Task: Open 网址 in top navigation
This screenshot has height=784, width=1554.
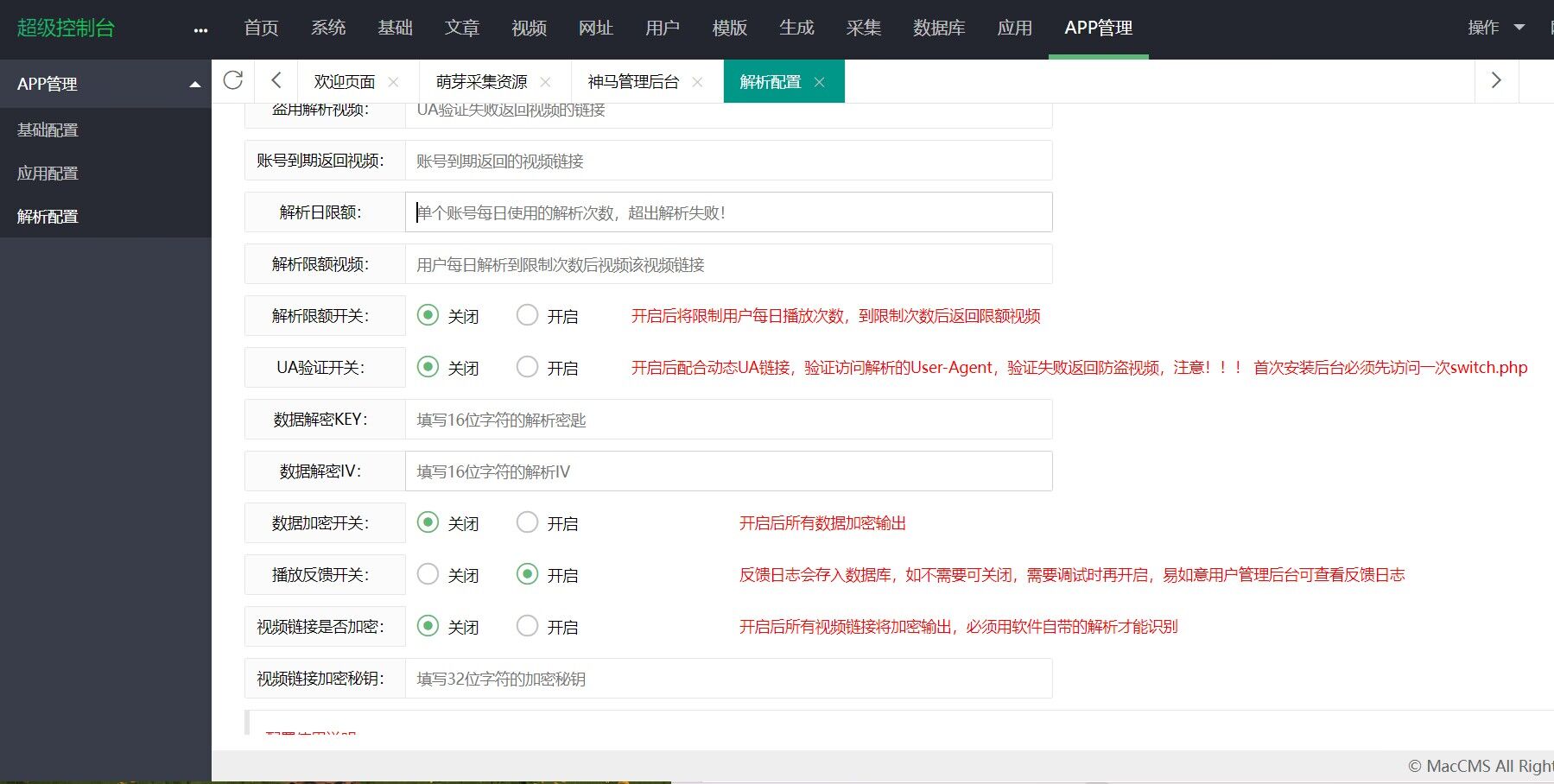Action: 596,28
